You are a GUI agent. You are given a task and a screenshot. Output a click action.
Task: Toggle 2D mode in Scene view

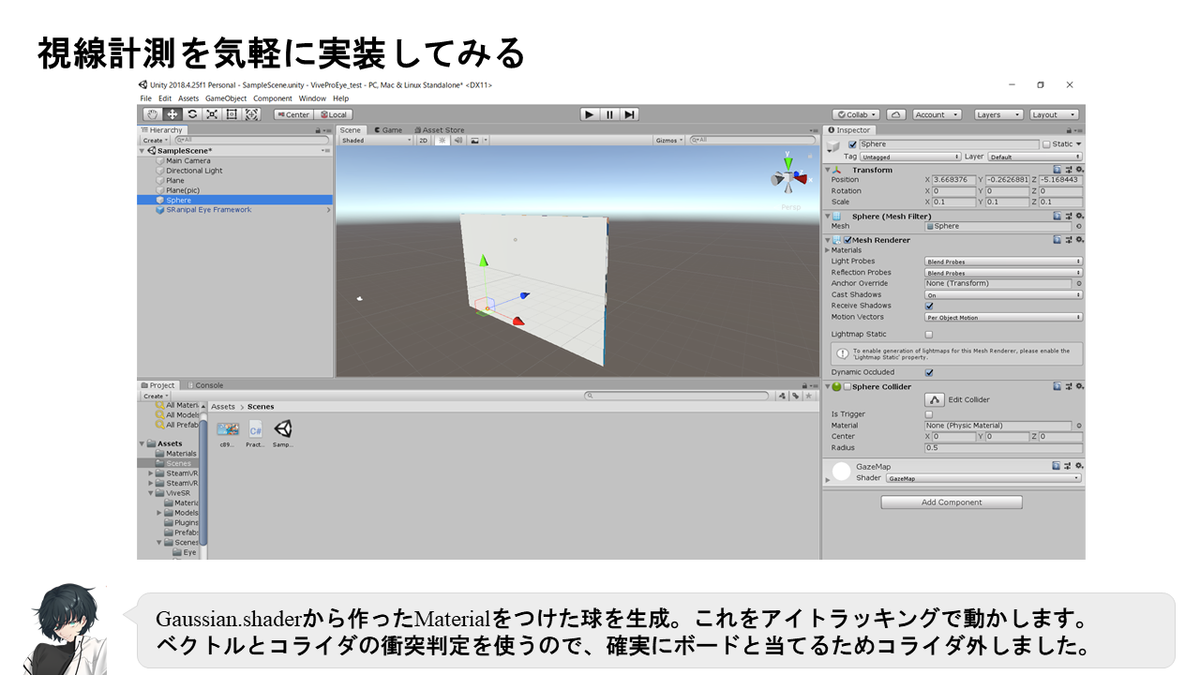coord(423,140)
